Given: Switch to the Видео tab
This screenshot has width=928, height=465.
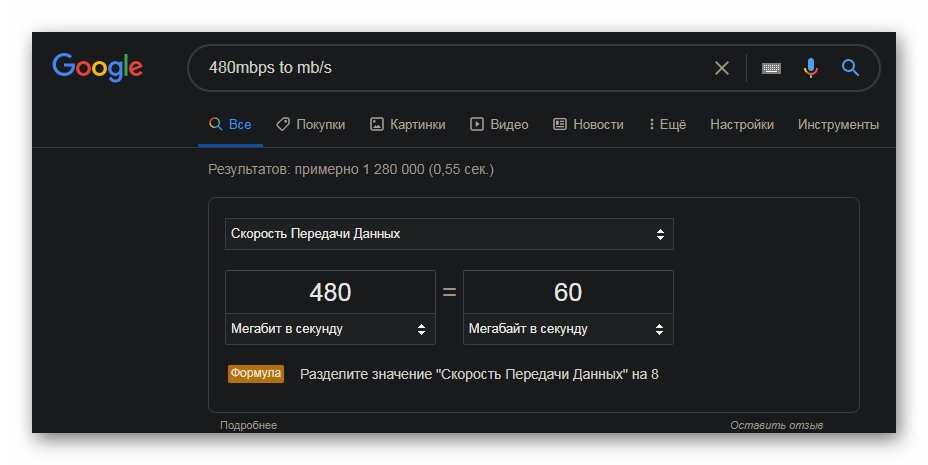Looking at the screenshot, I should coord(499,125).
